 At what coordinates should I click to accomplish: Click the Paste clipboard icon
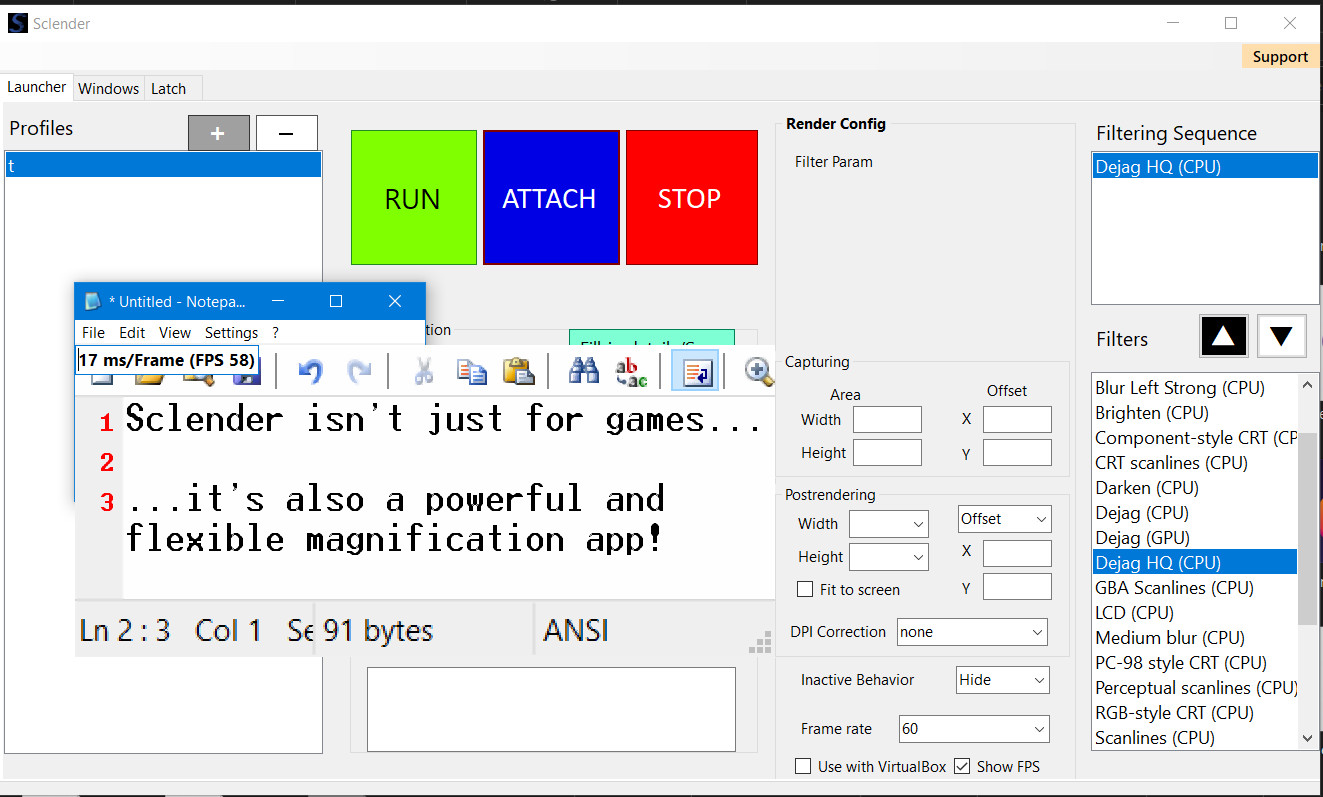pos(519,371)
